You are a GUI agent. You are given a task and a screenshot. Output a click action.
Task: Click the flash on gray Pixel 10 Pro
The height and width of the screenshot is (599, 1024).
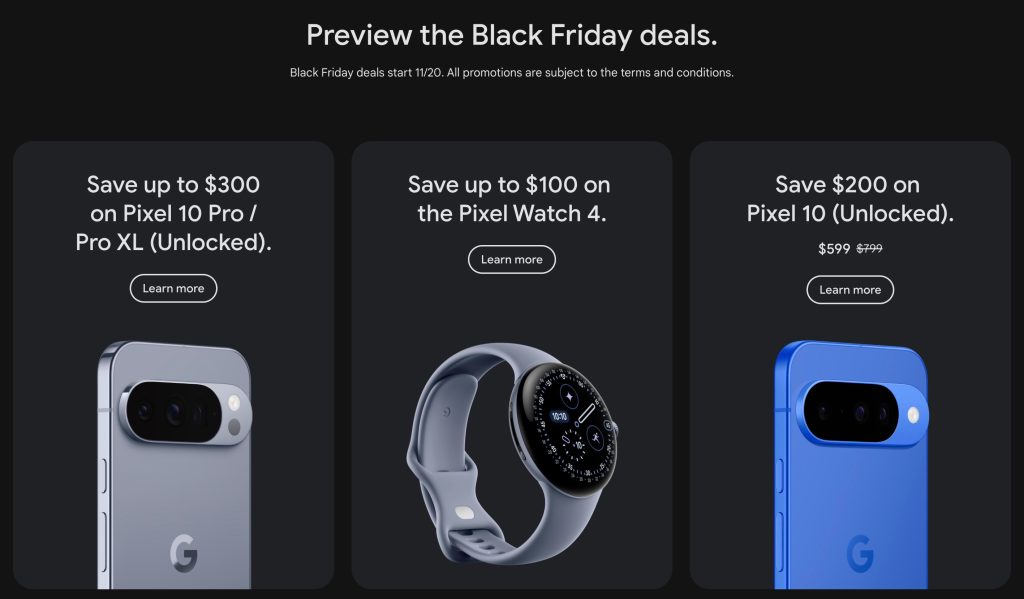click(x=234, y=404)
